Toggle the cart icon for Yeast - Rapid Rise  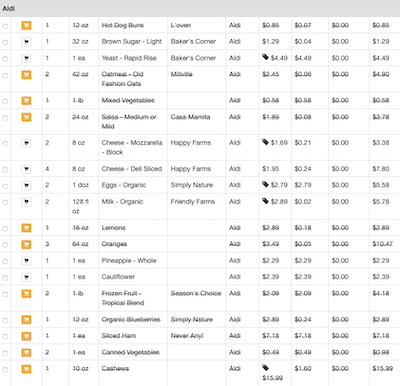[26, 58]
